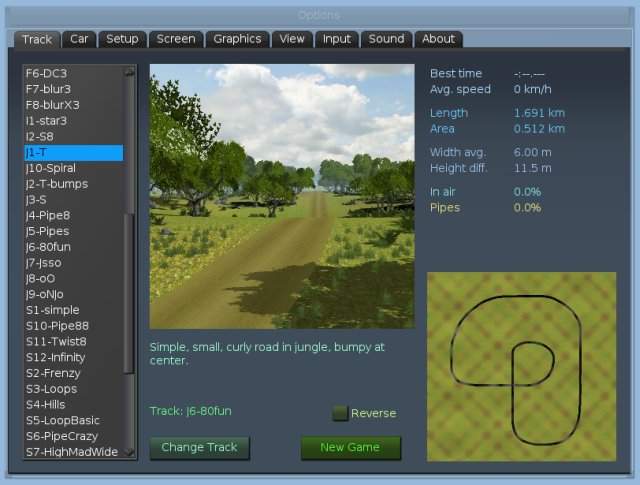
Task: Click the Pipes percentage value
Action: point(527,208)
